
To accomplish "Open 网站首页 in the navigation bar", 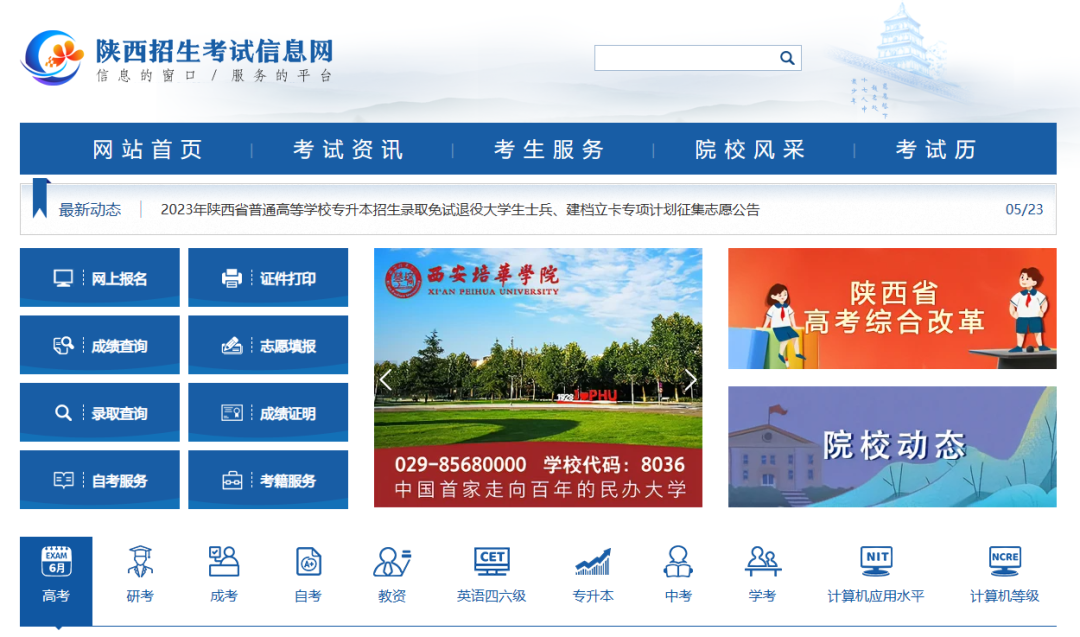I will click(148, 150).
